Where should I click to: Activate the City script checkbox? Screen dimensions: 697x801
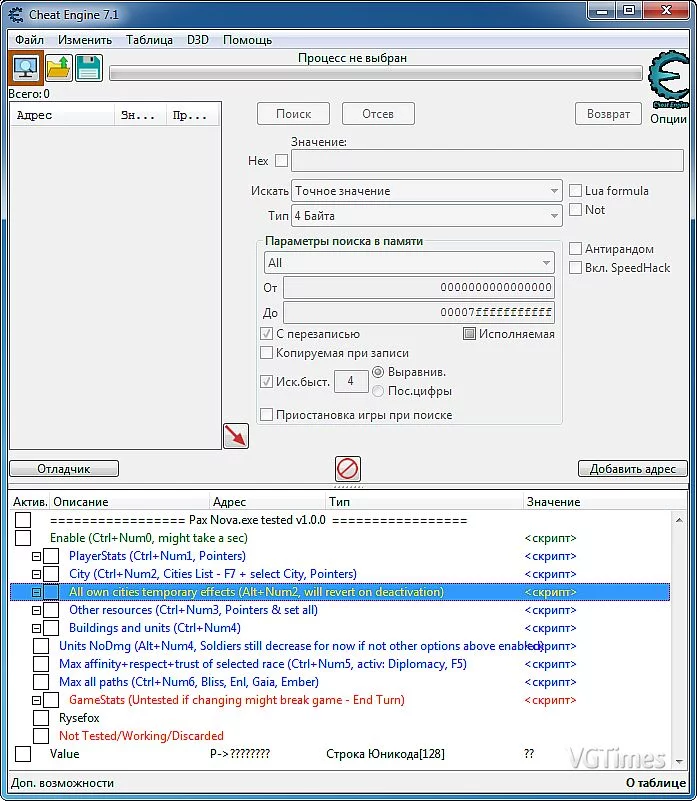[x=51, y=574]
